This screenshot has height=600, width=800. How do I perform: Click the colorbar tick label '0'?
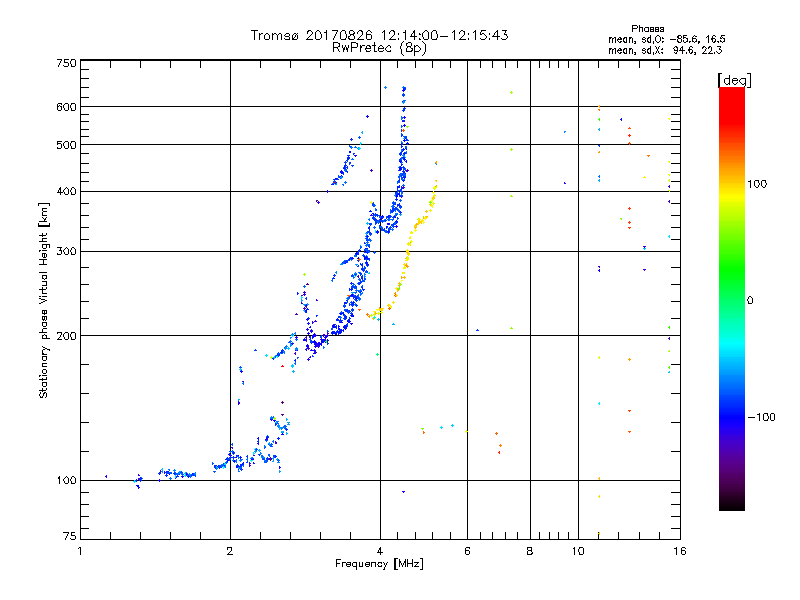[x=750, y=301]
